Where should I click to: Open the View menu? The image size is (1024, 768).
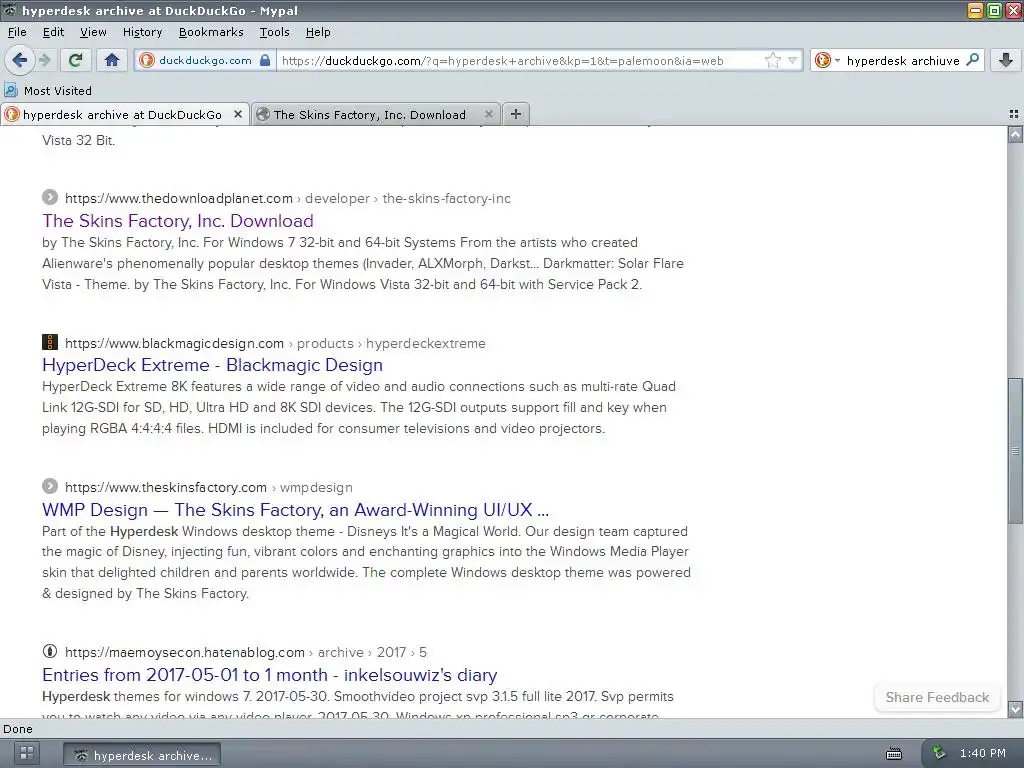tap(93, 32)
